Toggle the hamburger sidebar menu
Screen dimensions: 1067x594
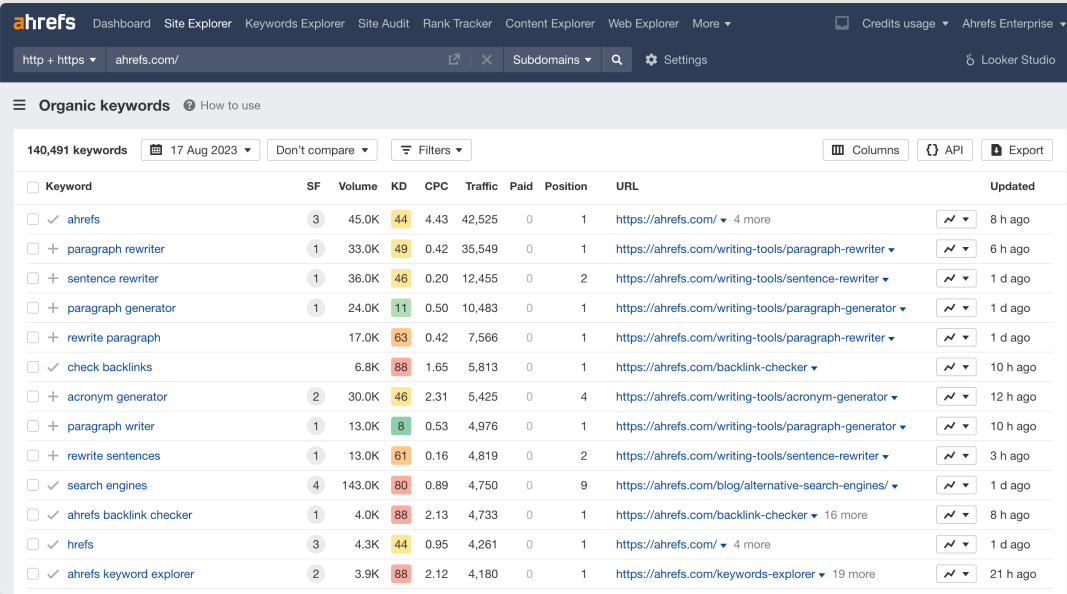20,105
